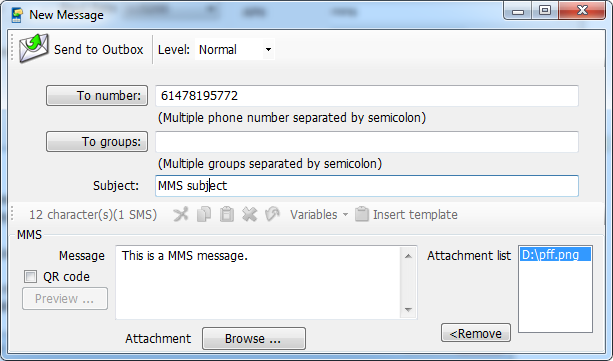Open the To number contact picker
The image size is (613, 361).
97,95
